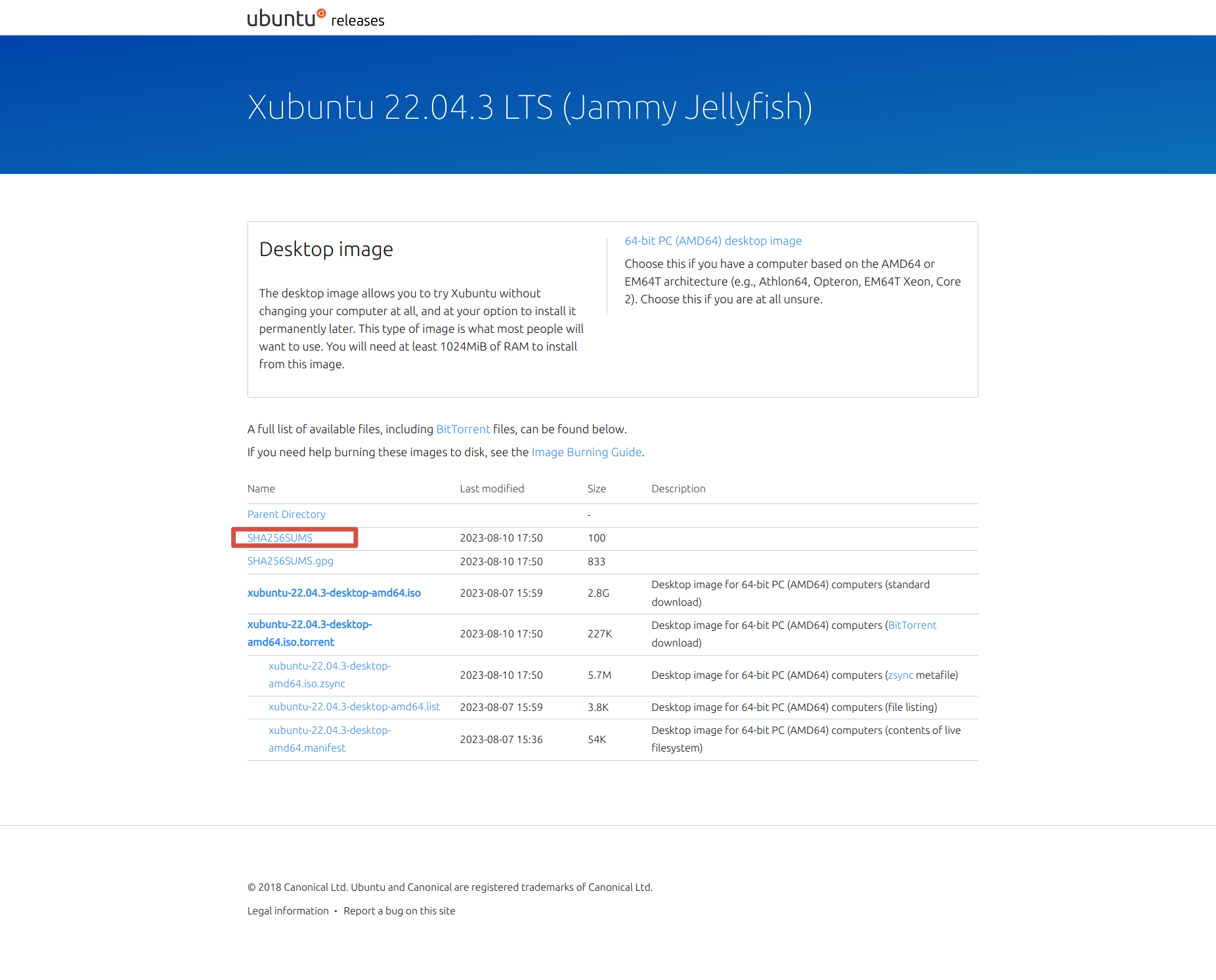The height and width of the screenshot is (980, 1216).
Task: Click the file listing description text
Action: pyautogui.click(x=794, y=708)
